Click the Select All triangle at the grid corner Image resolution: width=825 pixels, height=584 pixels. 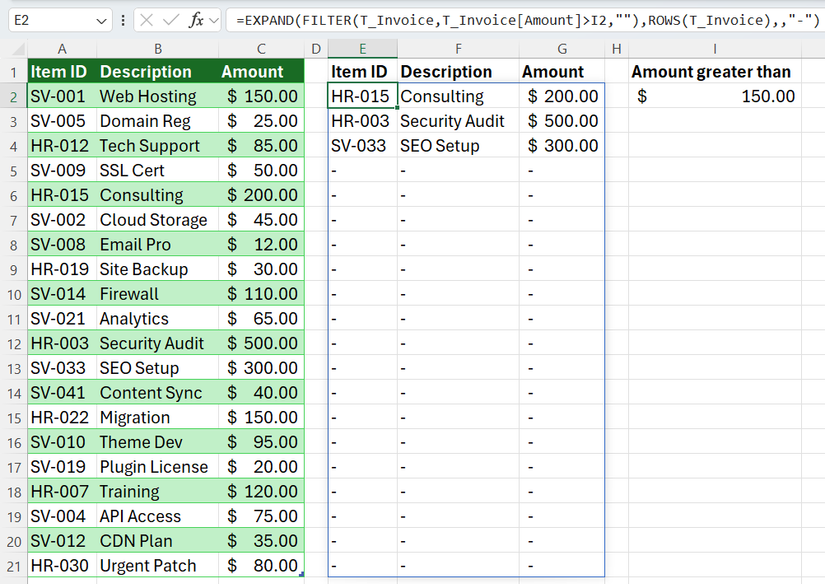[13, 46]
